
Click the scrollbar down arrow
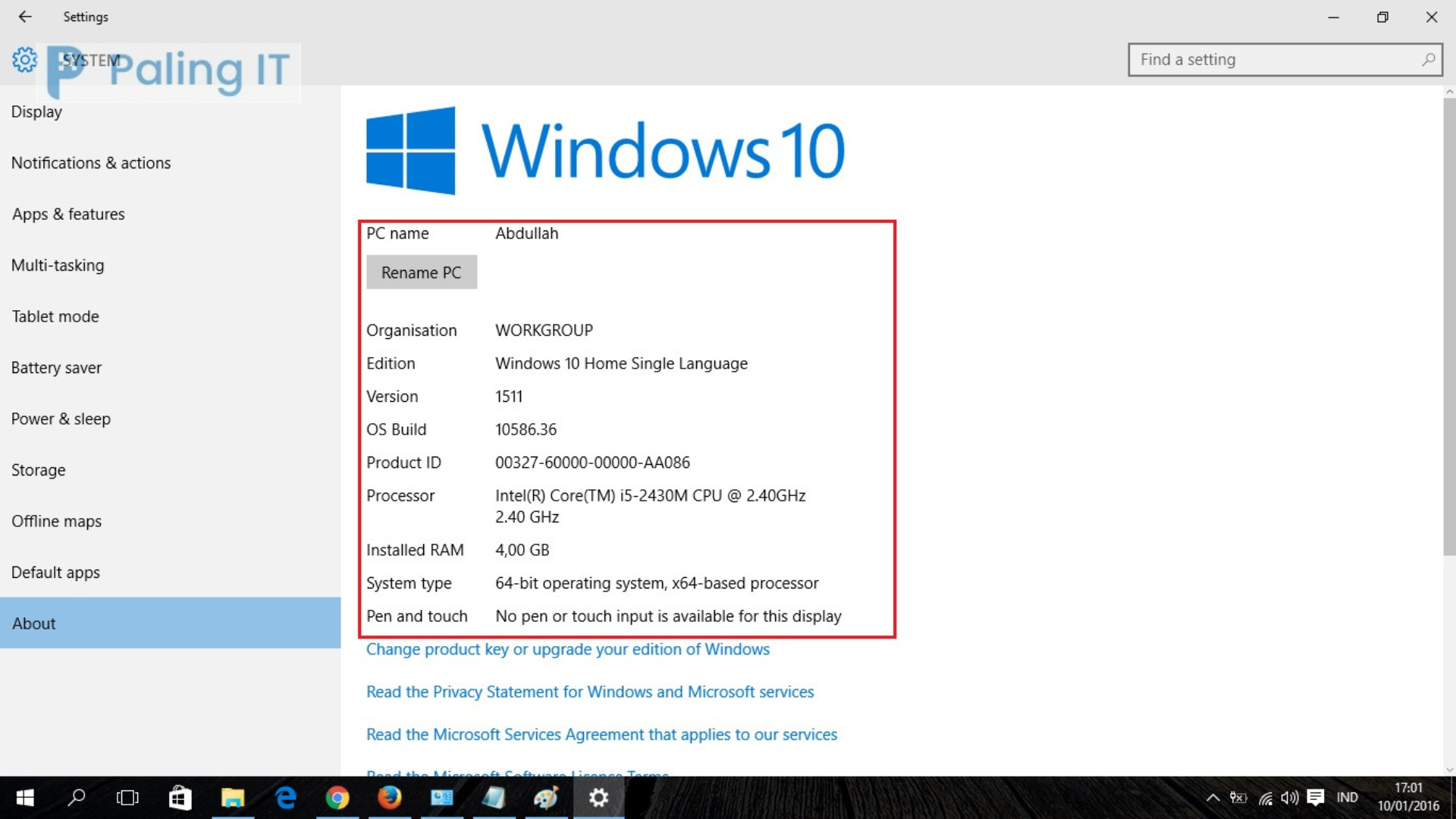click(x=1449, y=769)
